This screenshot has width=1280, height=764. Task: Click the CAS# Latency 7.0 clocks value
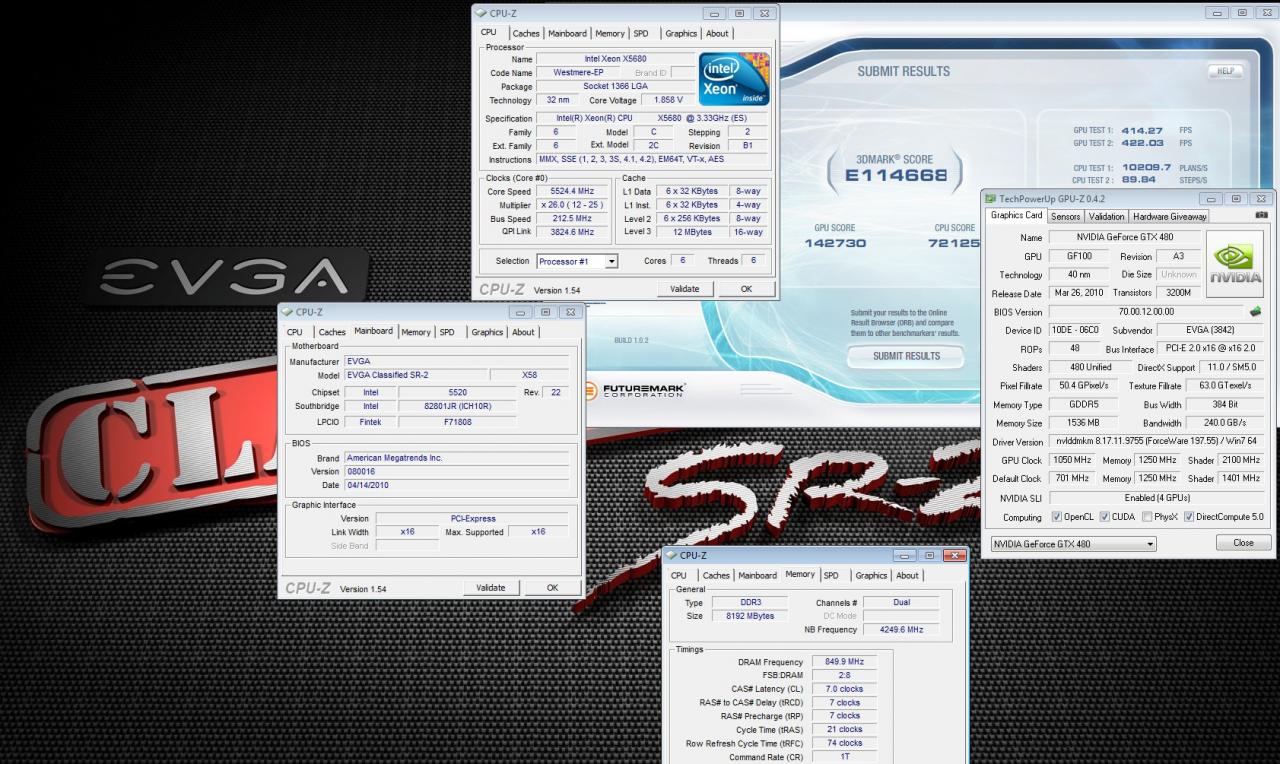coord(843,689)
